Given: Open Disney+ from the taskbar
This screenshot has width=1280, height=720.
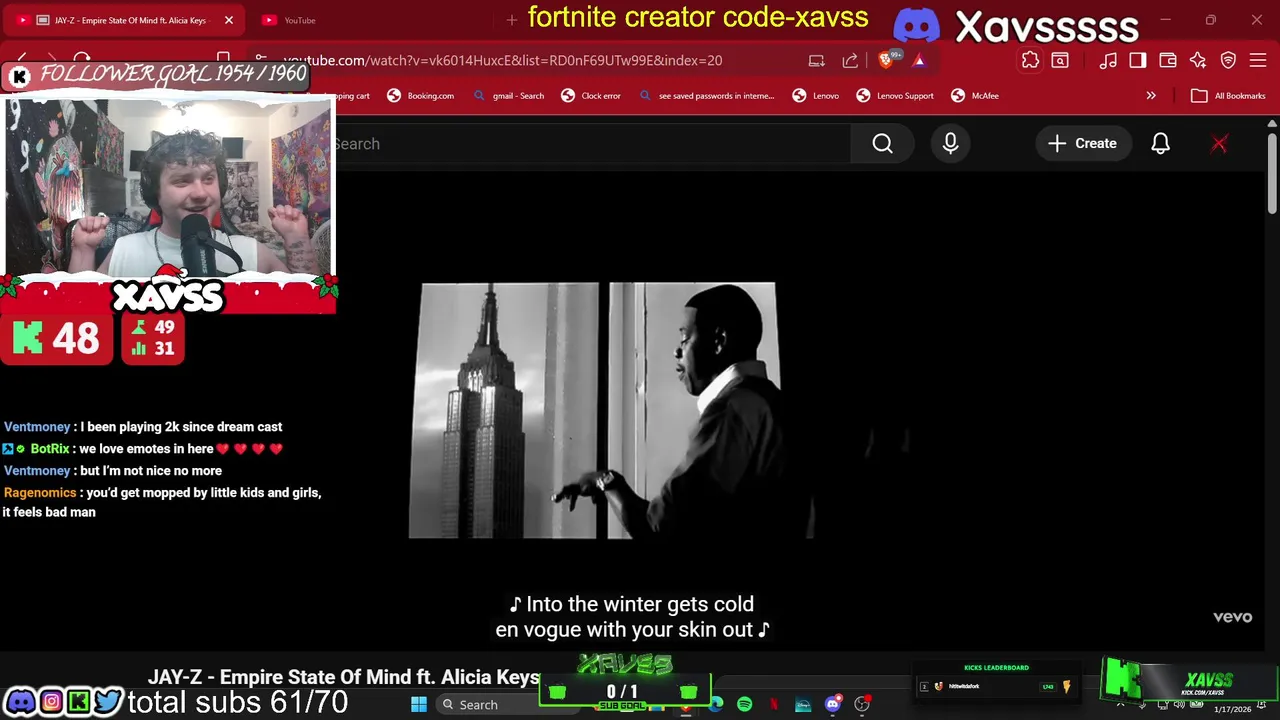Looking at the screenshot, I should click(x=803, y=705).
